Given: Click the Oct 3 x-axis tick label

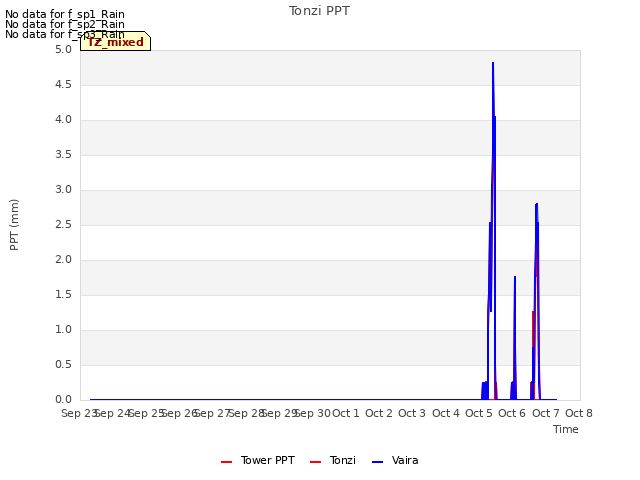Looking at the screenshot, I should click(x=412, y=413).
